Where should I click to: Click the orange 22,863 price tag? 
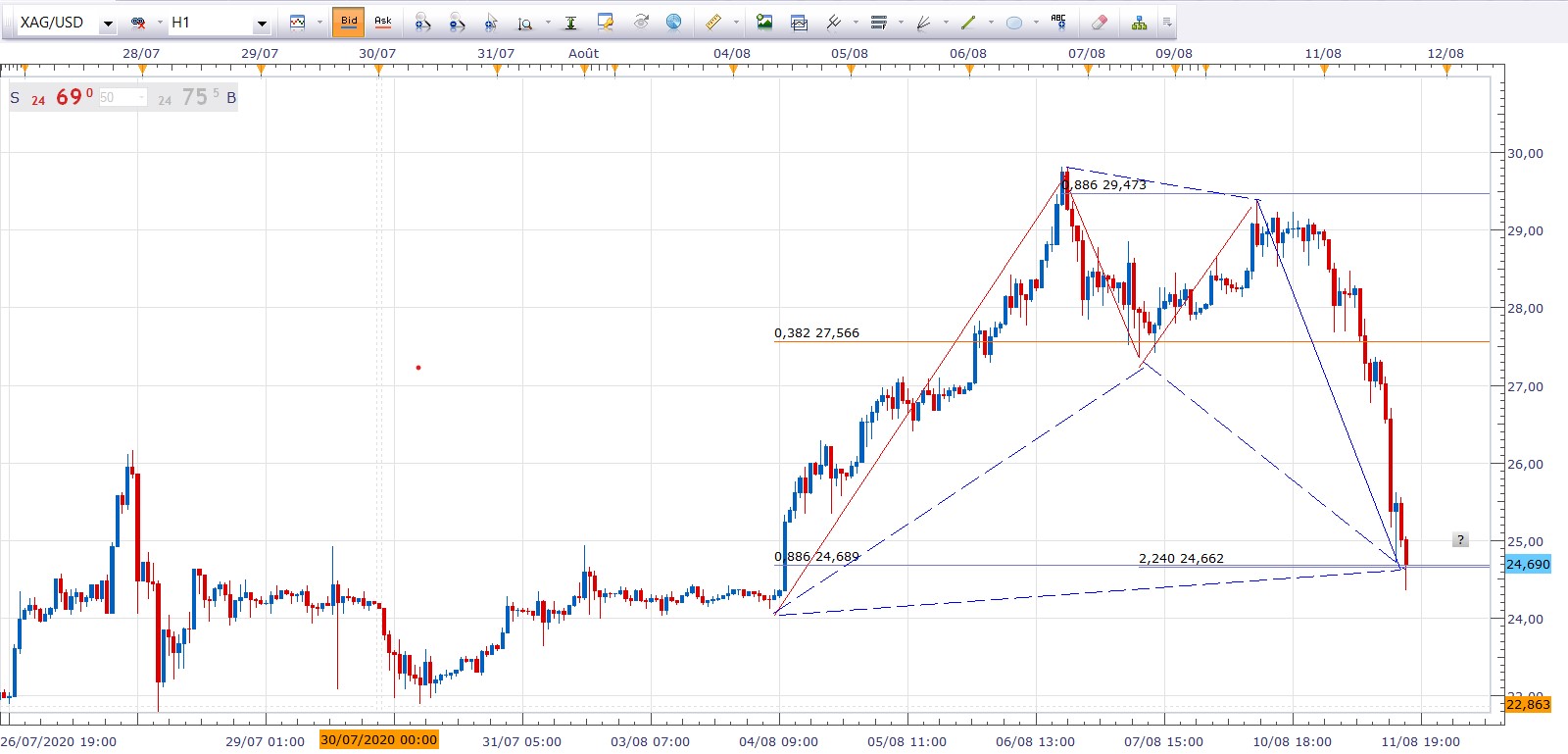(1528, 704)
